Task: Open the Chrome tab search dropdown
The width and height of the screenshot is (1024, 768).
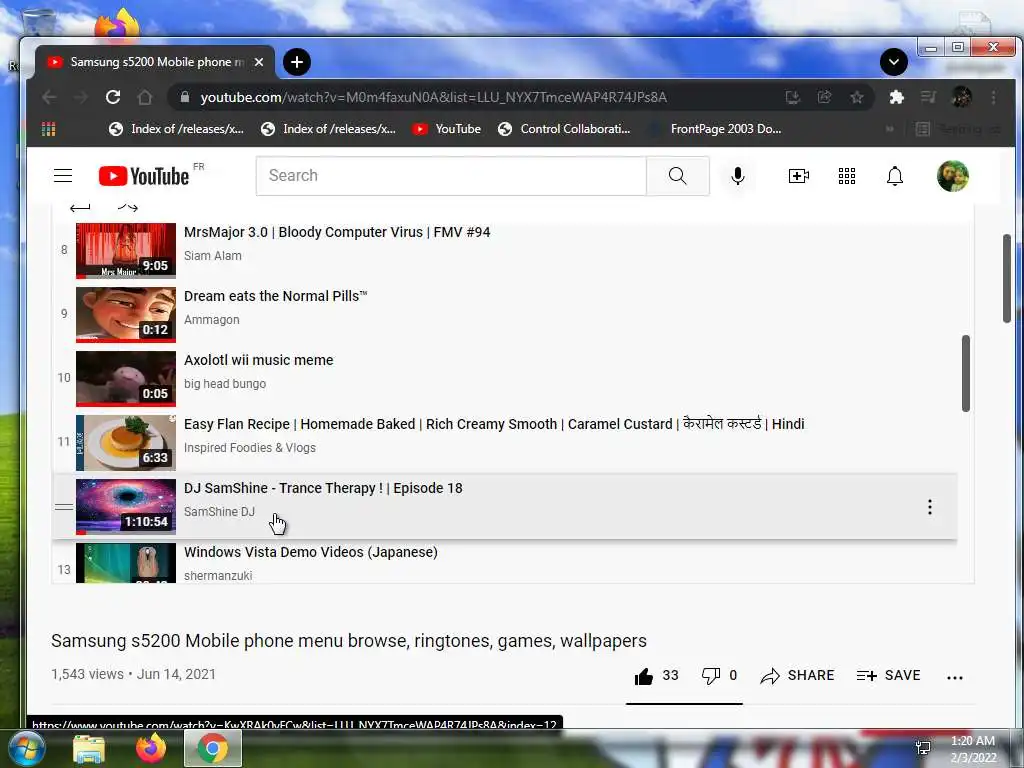Action: tap(893, 62)
